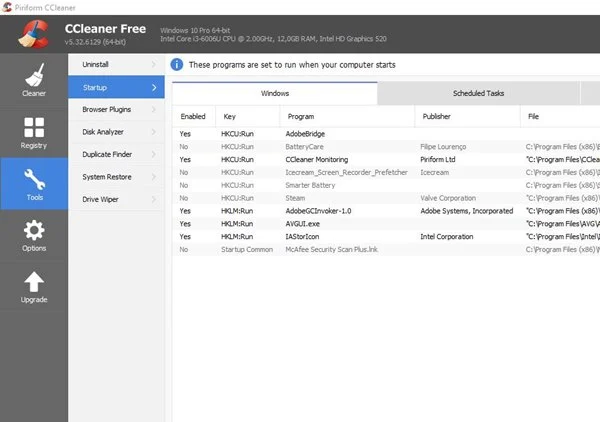Select the AdobeBridge startup entry
600x422 pixels.
click(386, 134)
